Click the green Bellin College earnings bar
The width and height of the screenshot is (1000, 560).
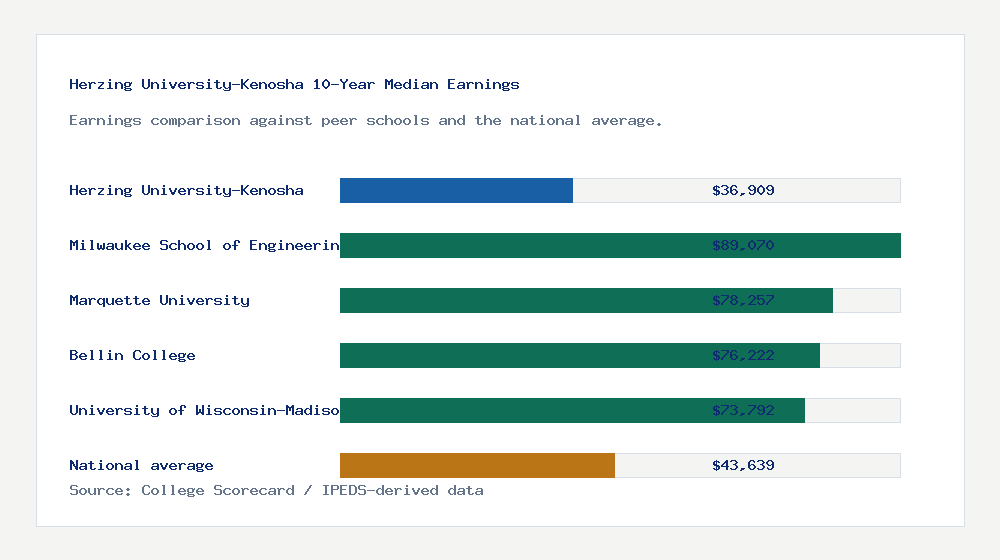pyautogui.click(x=580, y=355)
